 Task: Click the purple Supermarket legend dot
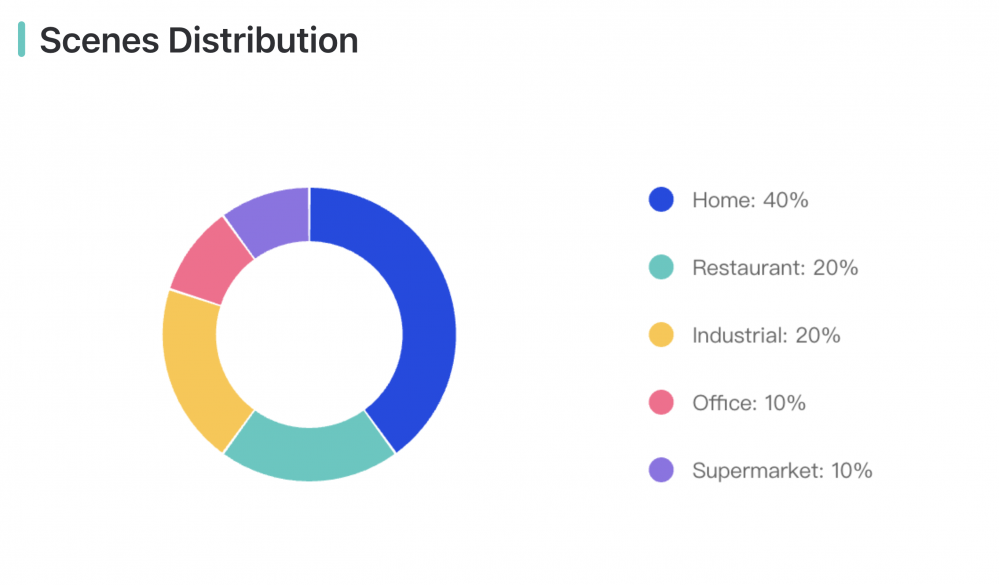pos(661,470)
